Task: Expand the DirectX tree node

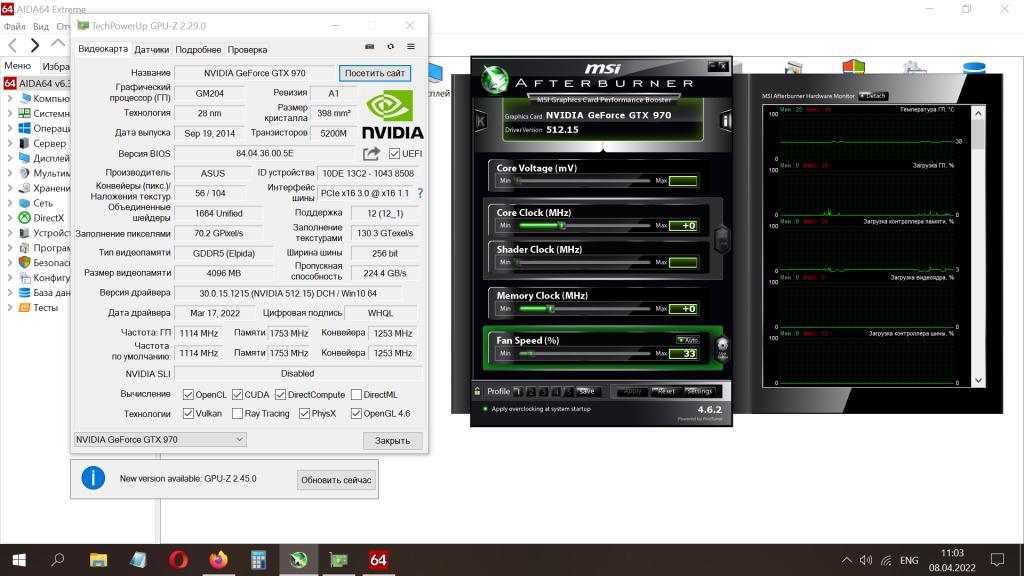Action: [10, 218]
